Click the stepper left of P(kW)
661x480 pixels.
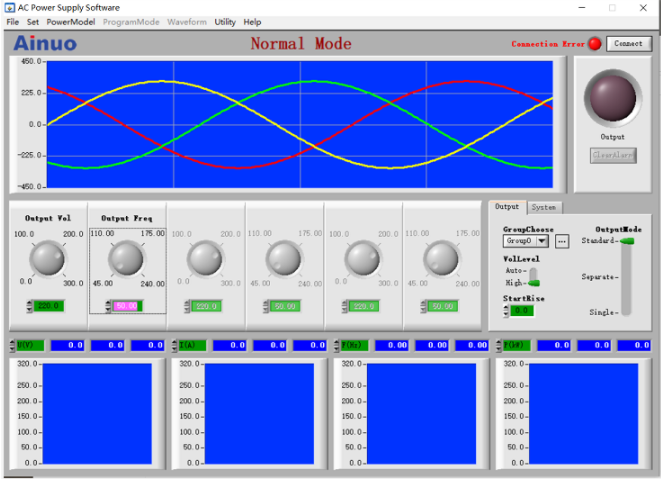click(499, 346)
